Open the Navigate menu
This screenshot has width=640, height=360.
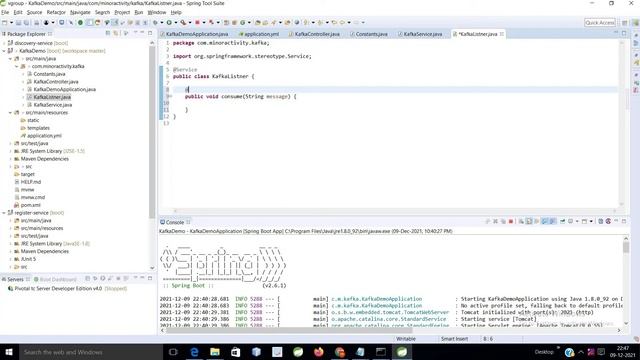tap(80, 12)
